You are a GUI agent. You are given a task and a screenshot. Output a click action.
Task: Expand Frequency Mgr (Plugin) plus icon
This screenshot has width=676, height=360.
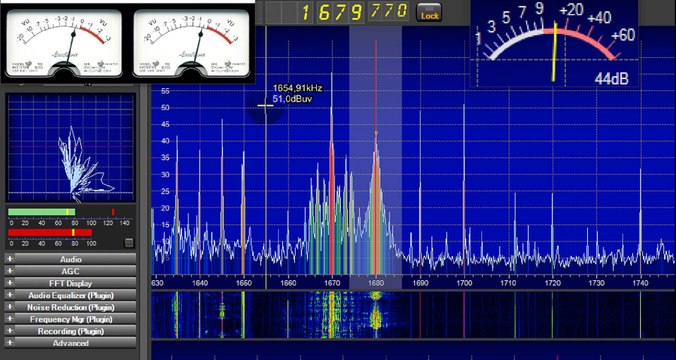pos(9,319)
